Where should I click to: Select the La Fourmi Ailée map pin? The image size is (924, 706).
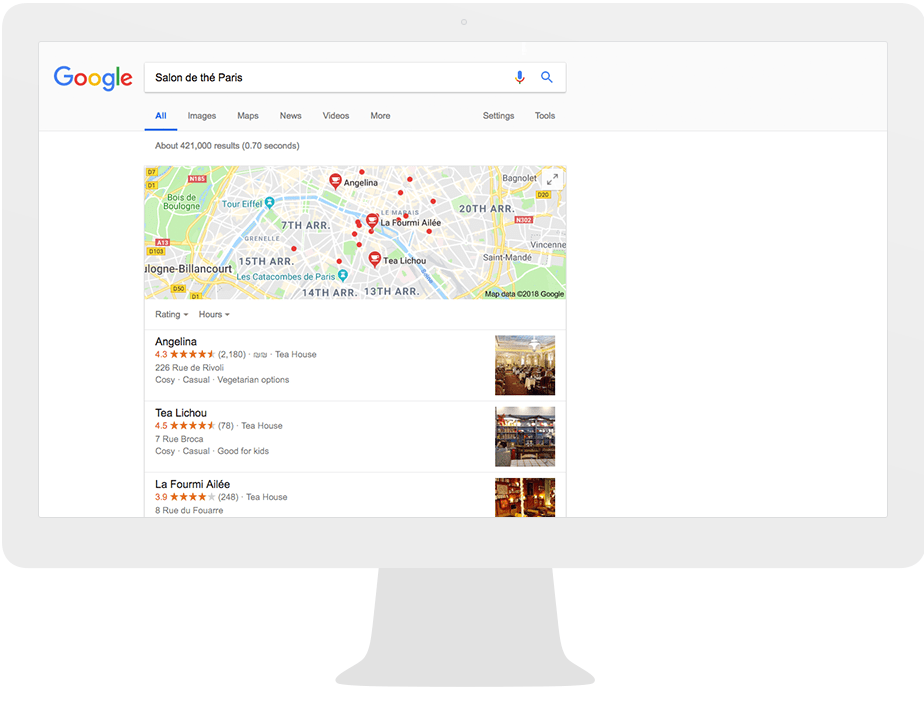coord(372,222)
